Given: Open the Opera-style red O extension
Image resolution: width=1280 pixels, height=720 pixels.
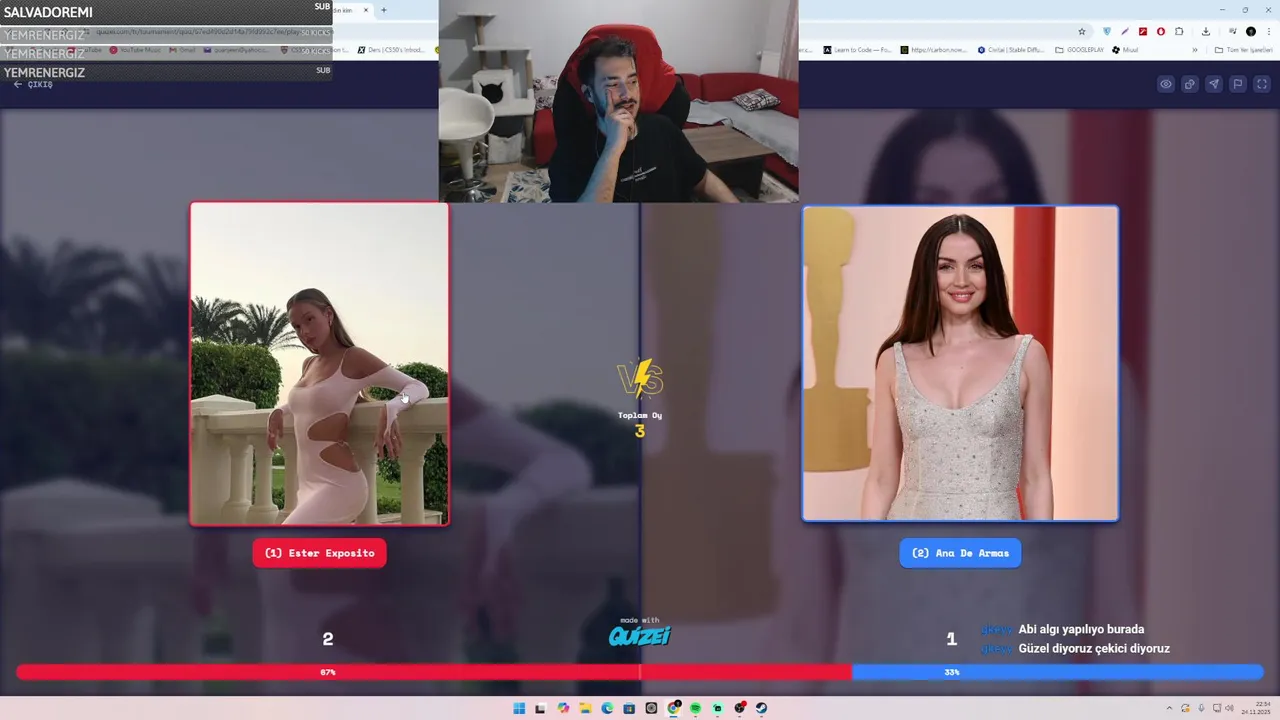Looking at the screenshot, I should pos(1161,32).
